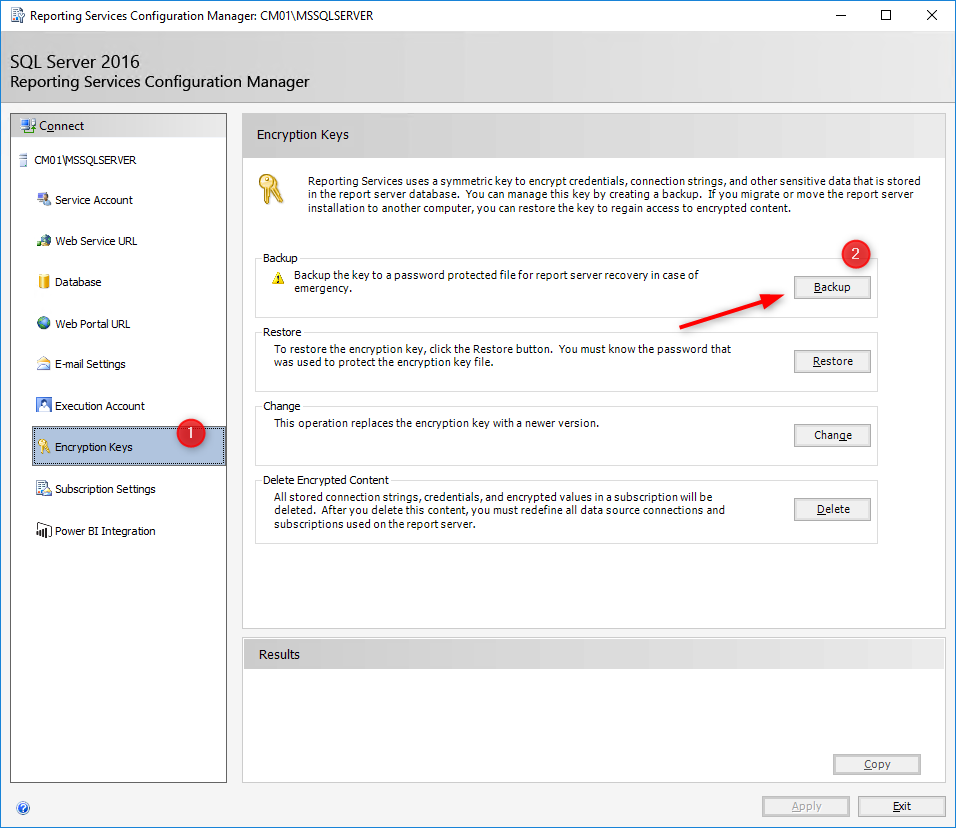This screenshot has width=956, height=828.
Task: Copy the results text
Action: pyautogui.click(x=877, y=765)
